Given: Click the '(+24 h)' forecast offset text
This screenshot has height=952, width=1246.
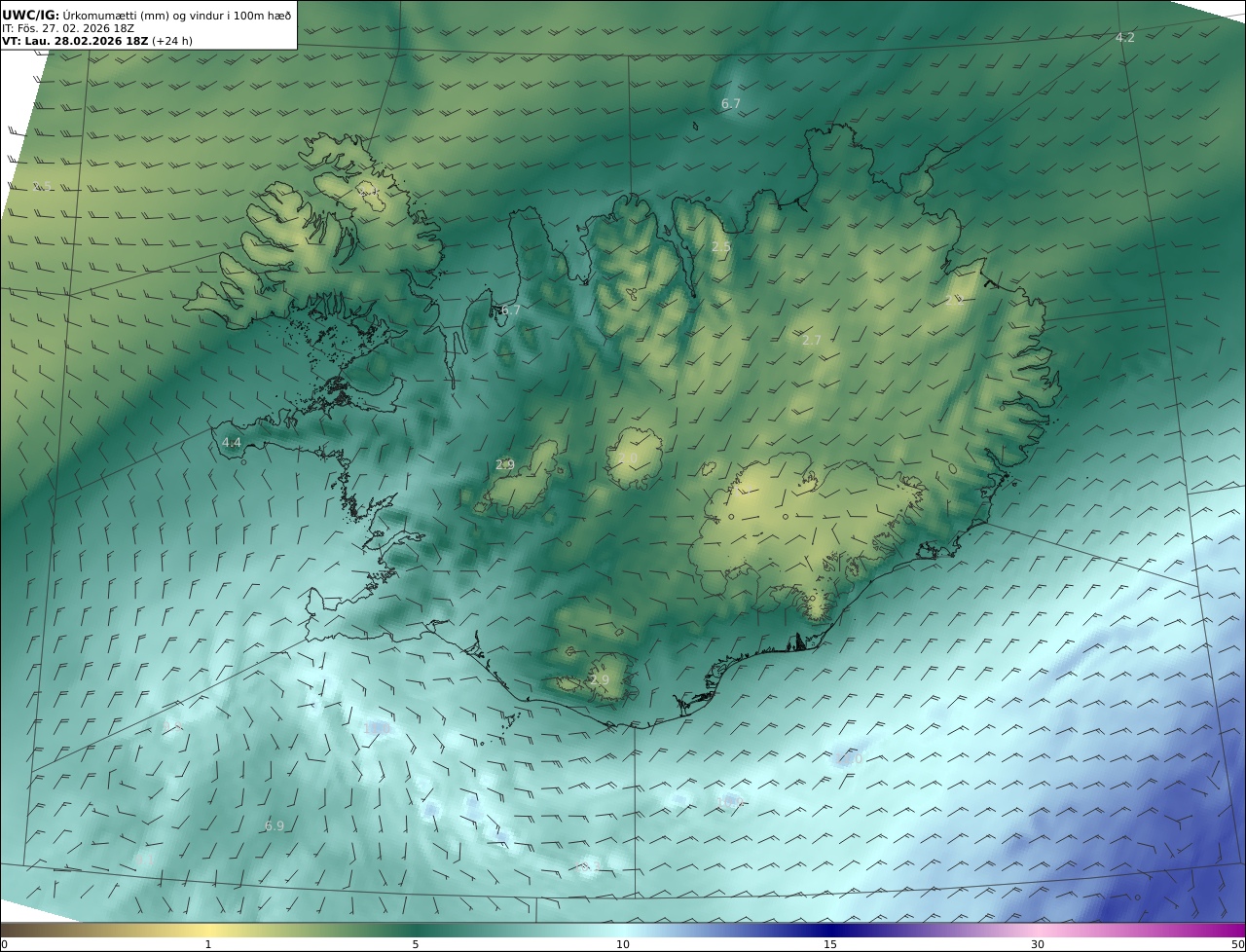Looking at the screenshot, I should (172, 41).
